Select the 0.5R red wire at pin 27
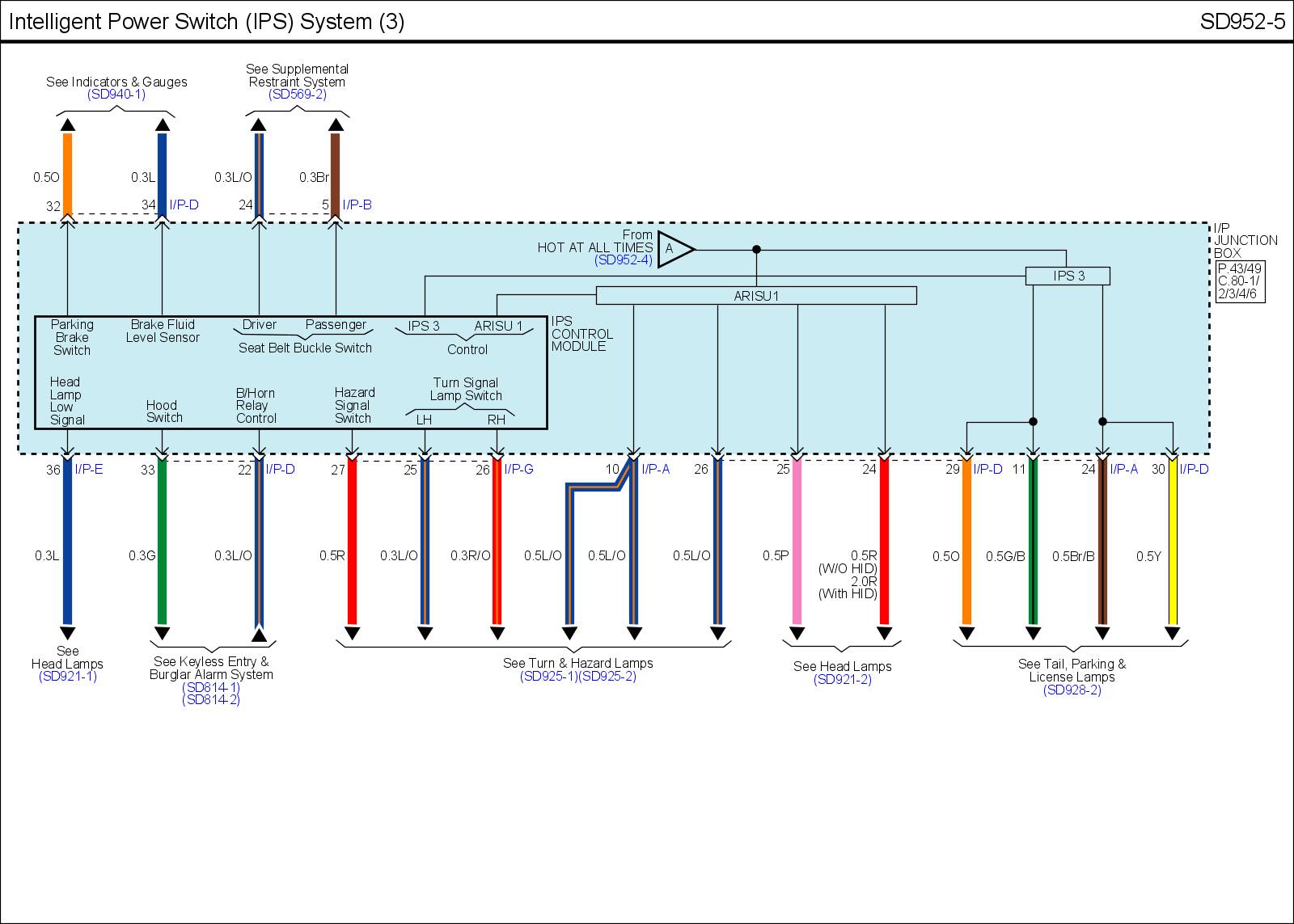Image resolution: width=1294 pixels, height=924 pixels. click(x=352, y=542)
